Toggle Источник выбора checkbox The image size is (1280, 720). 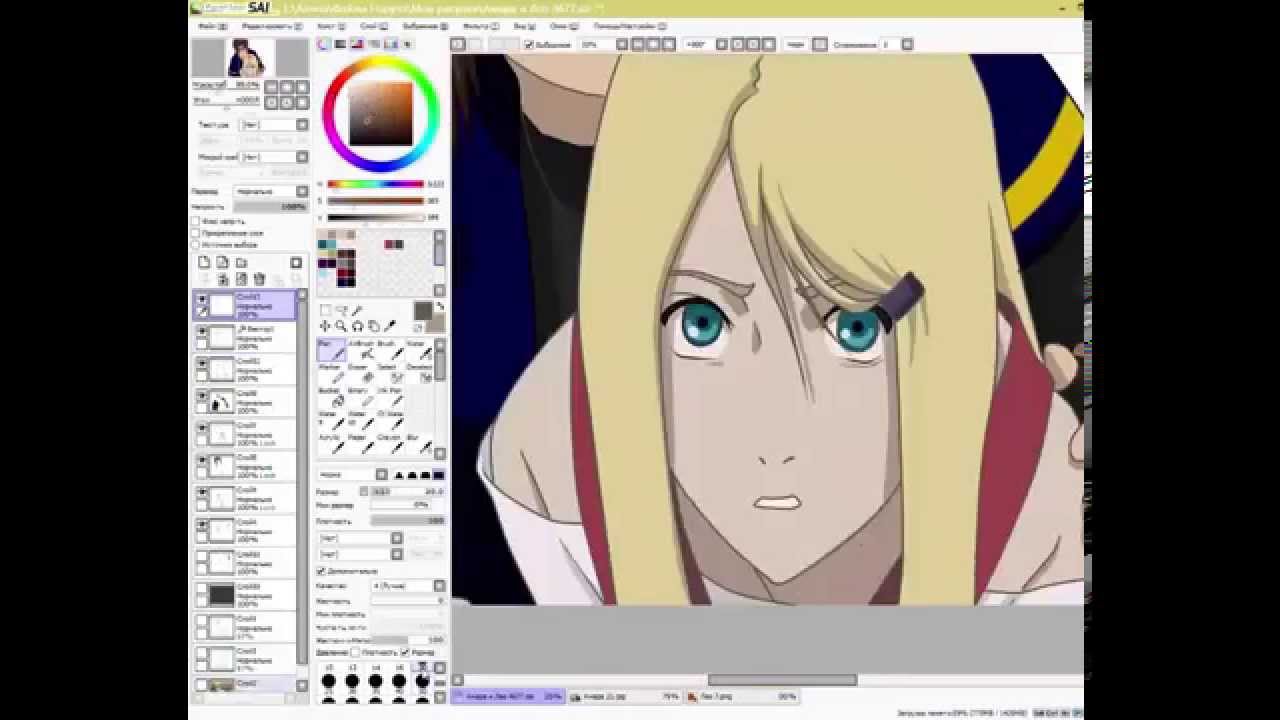pos(195,244)
